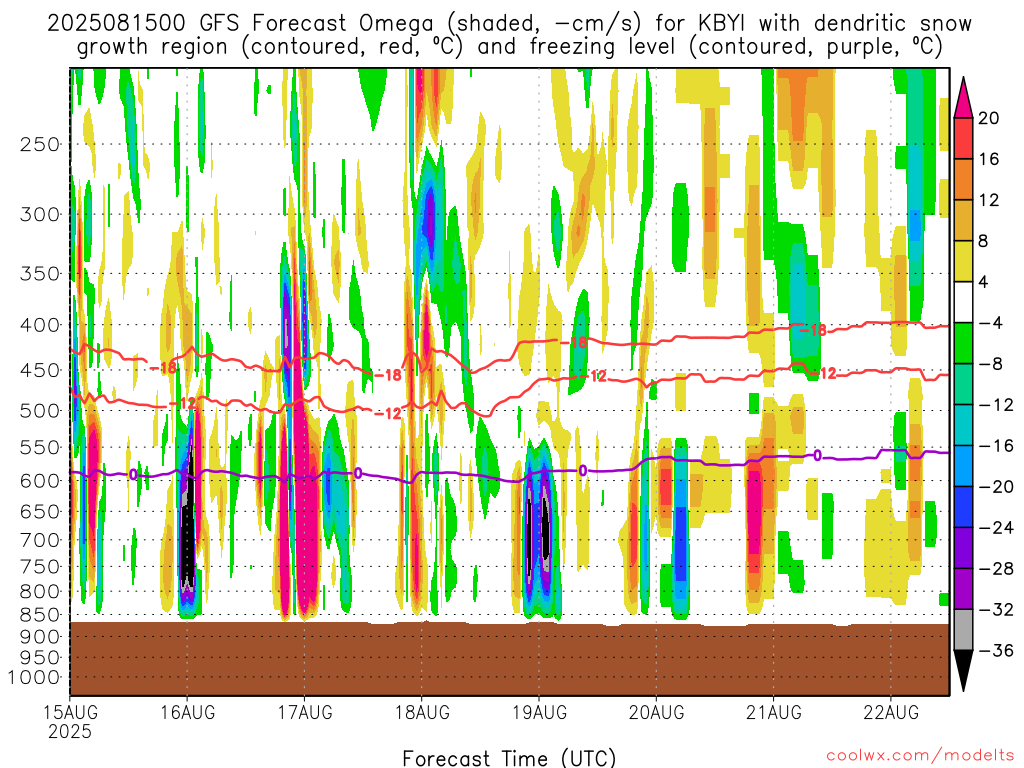Viewport: 1024px width, 768px height.
Task: Click the 350 pressure level label
Action: click(x=40, y=274)
